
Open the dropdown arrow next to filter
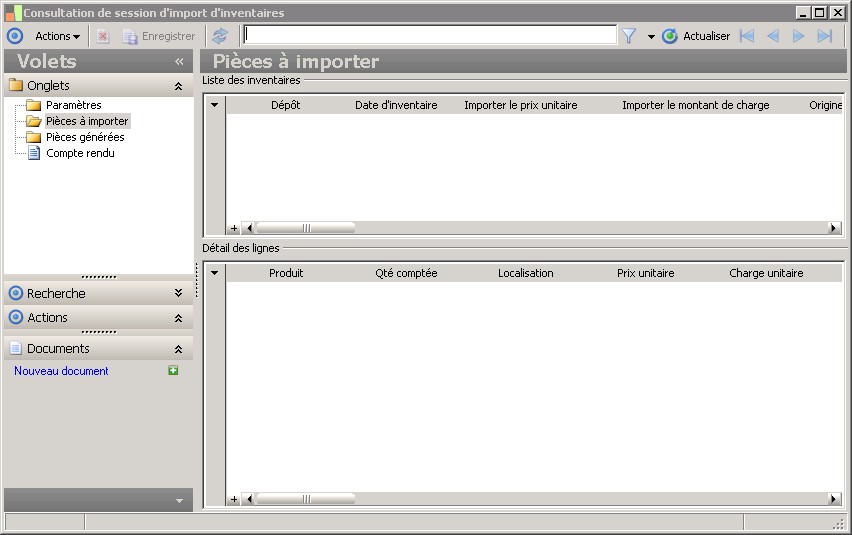pos(651,36)
